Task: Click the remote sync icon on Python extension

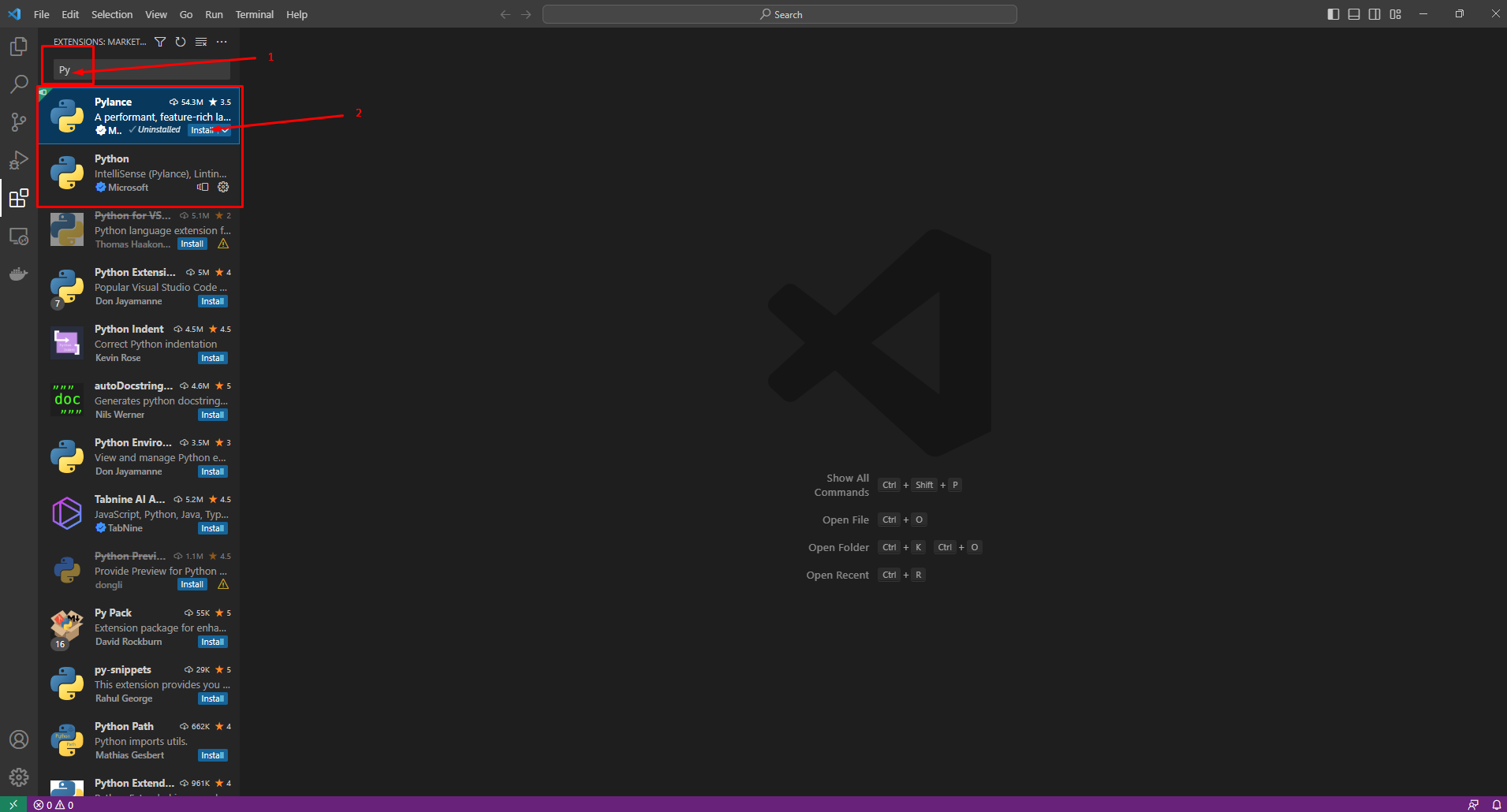Action: [x=203, y=187]
